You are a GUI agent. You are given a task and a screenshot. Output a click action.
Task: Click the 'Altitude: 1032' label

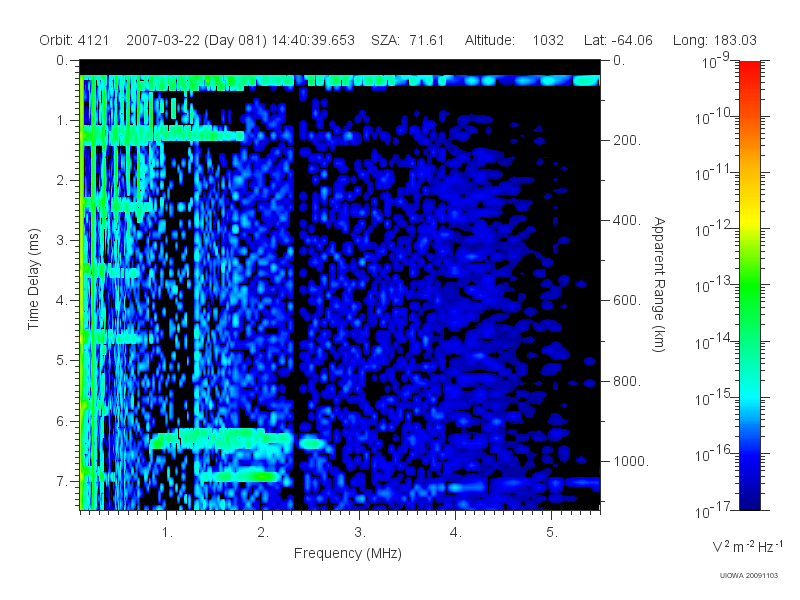[514, 40]
